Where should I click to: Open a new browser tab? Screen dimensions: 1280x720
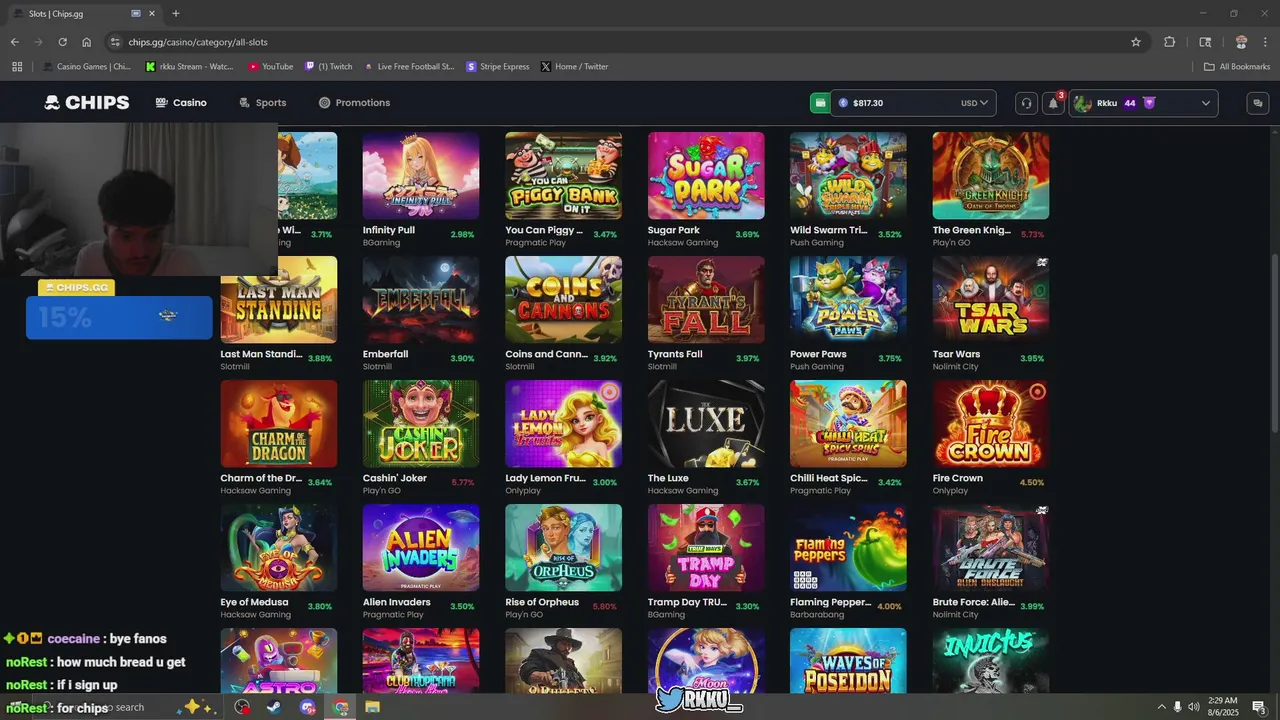pyautogui.click(x=175, y=14)
